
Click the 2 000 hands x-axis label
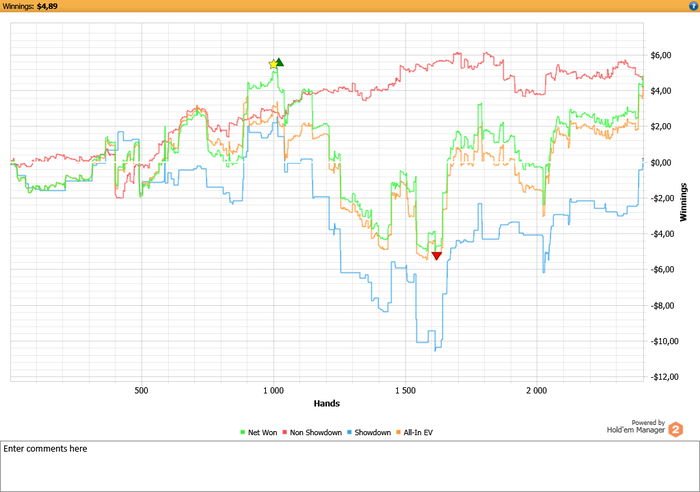[x=537, y=391]
